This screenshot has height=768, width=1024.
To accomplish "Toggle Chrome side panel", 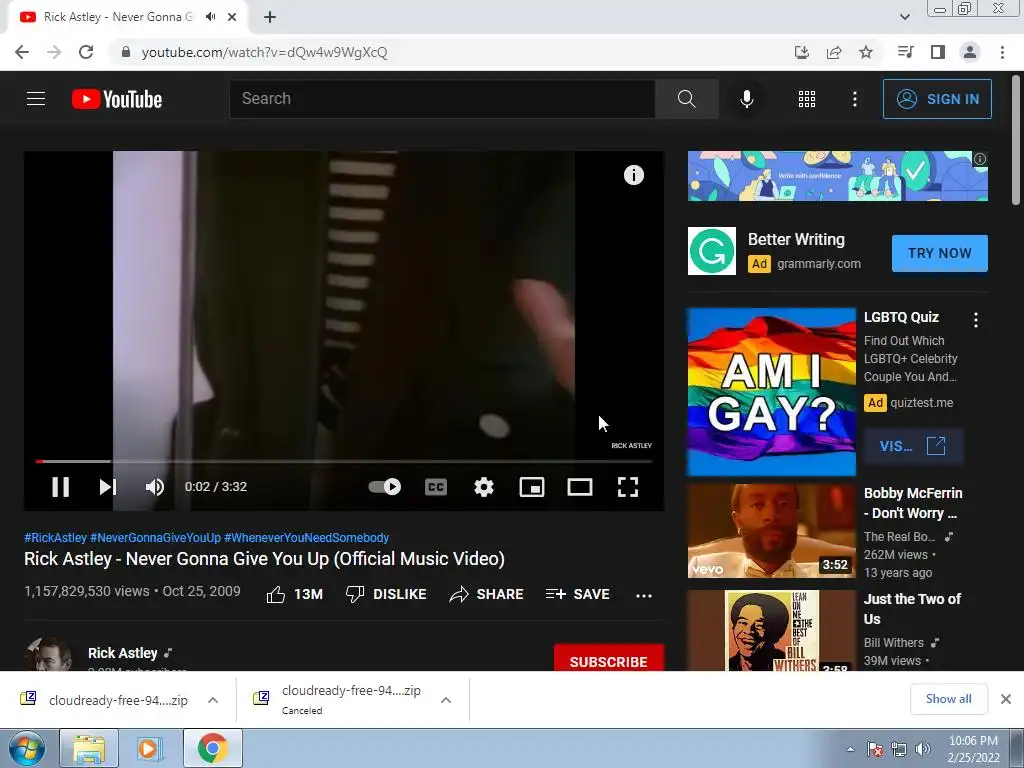I will pos(938,52).
